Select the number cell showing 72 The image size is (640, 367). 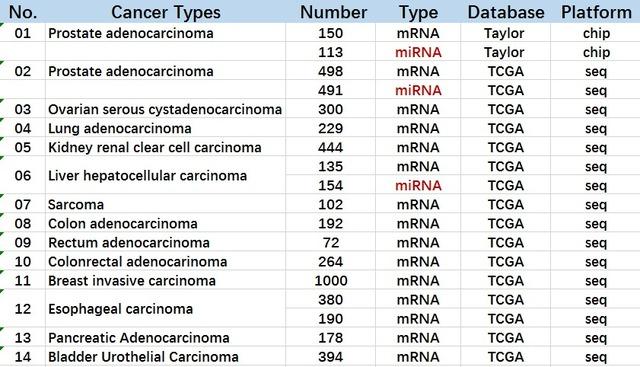331,242
